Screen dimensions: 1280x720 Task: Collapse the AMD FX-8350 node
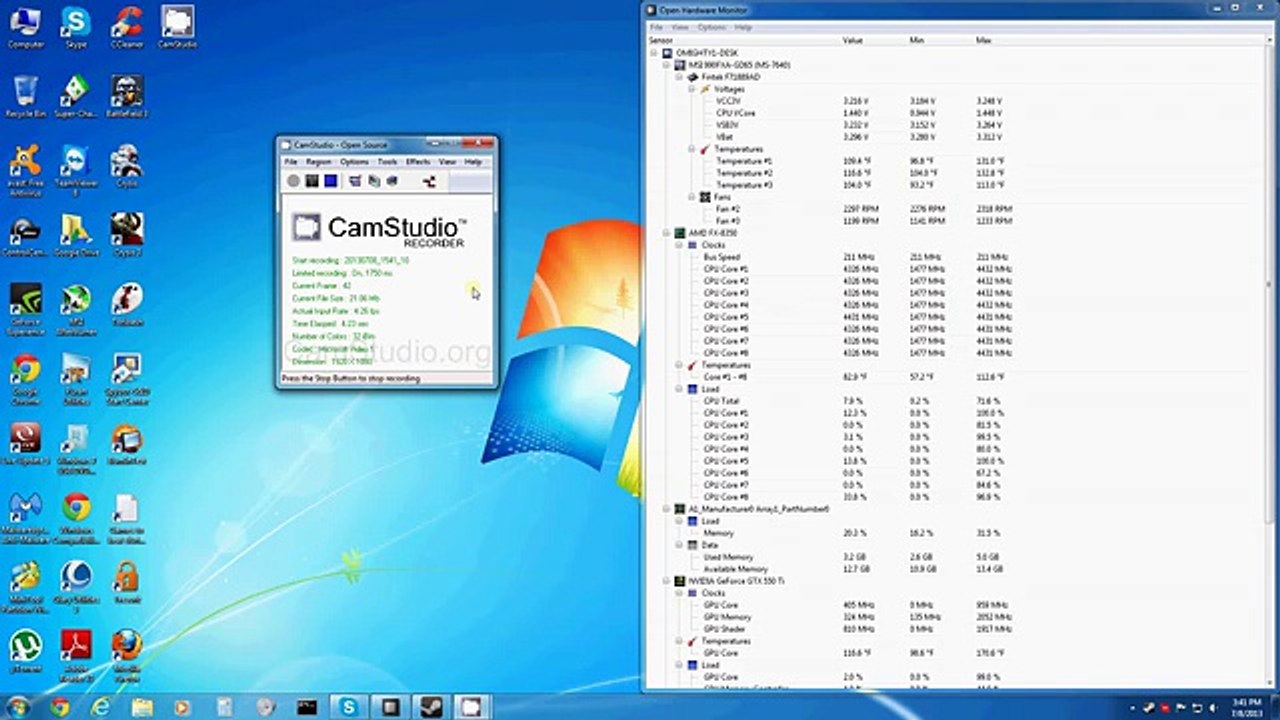coord(667,232)
